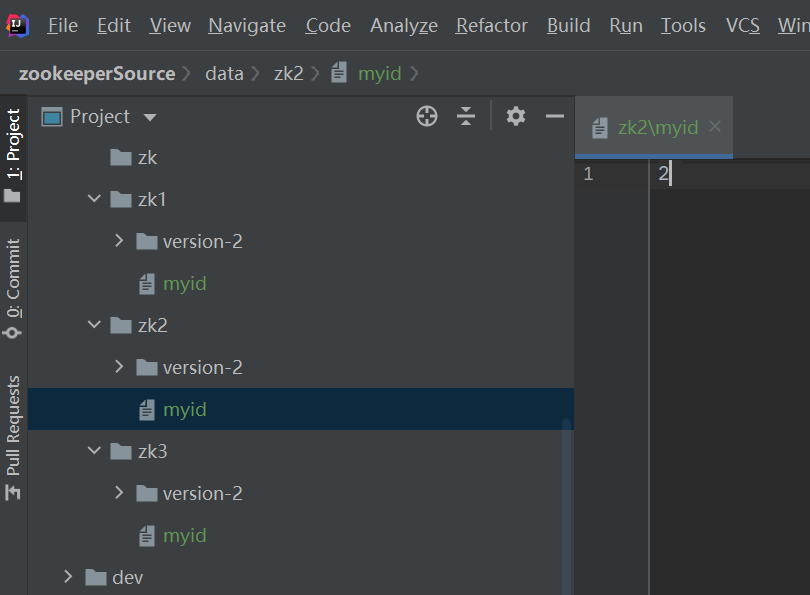Click the zk3 folder icon
810x595 pixels.
121,451
